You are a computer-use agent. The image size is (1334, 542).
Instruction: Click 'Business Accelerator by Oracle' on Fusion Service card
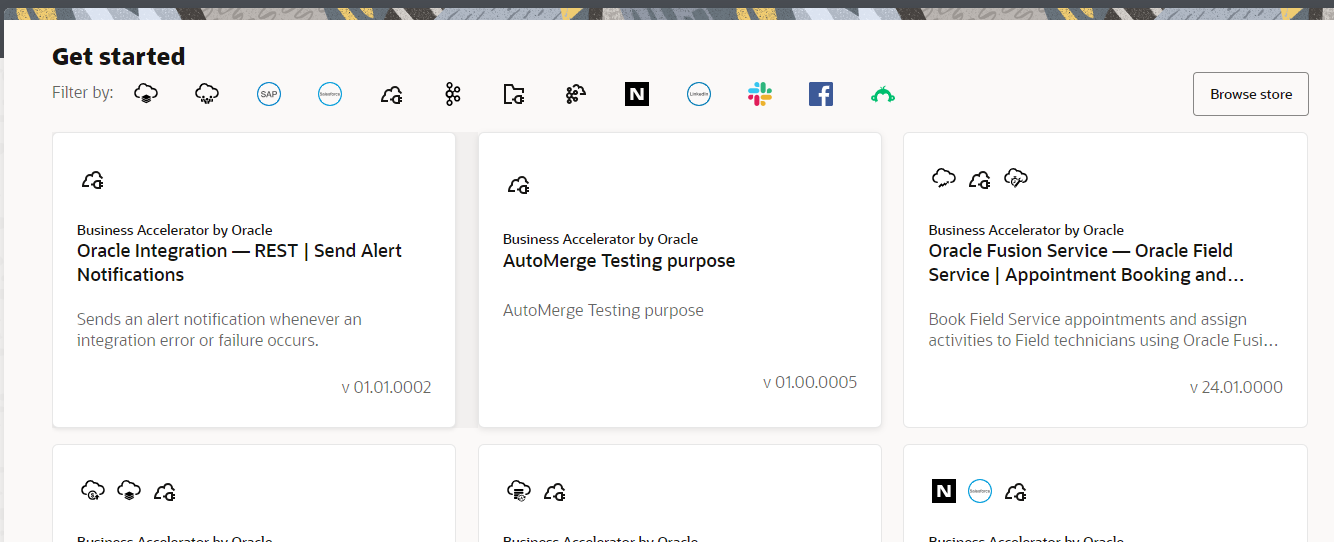pyautogui.click(x=1026, y=230)
